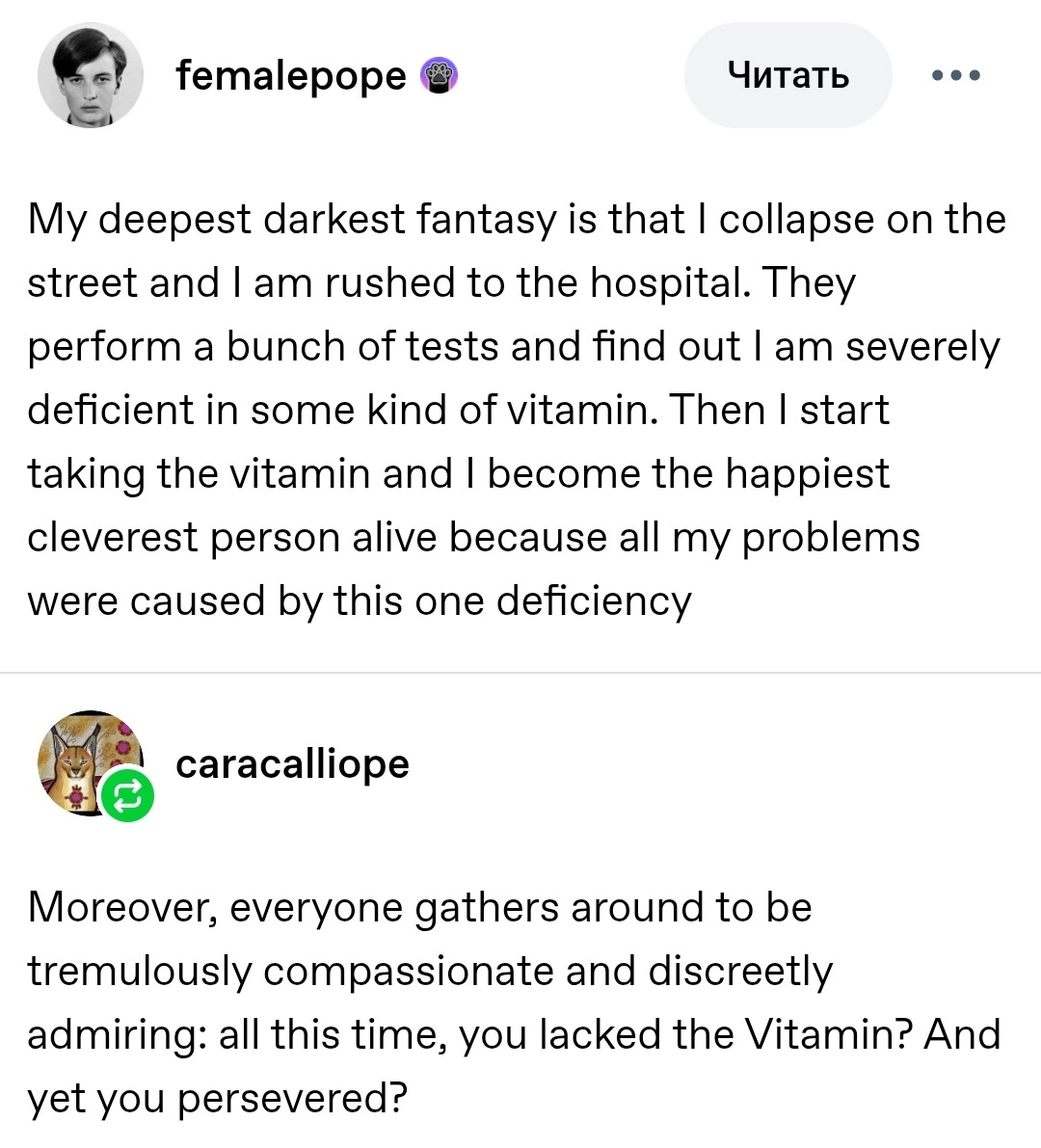Screen dimensions: 1041x1148
Task: Click the paw badge next to femalepope
Action: pyautogui.click(x=439, y=75)
